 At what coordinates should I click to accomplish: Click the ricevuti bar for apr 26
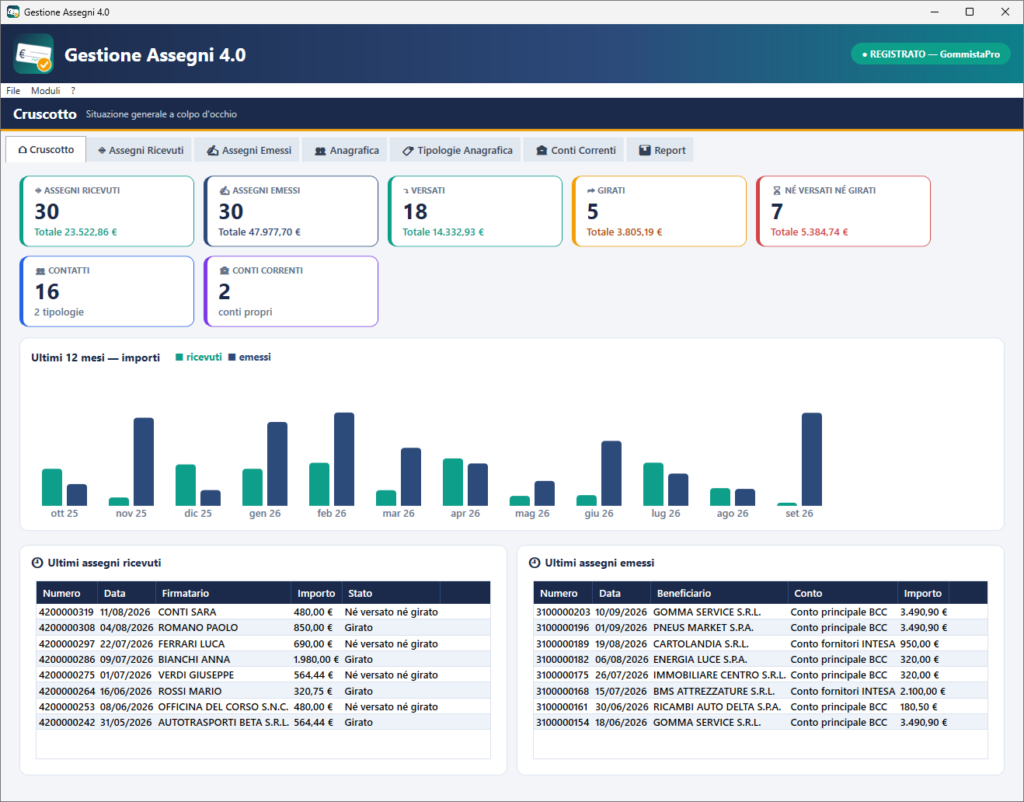point(453,482)
